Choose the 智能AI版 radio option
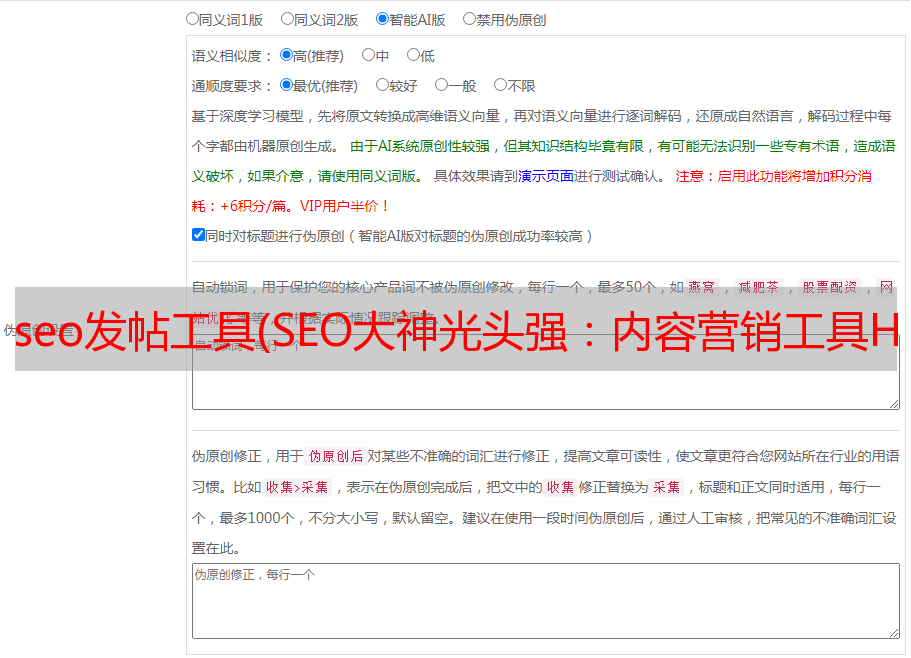Image resolution: width=911 pixels, height=658 pixels. [382, 19]
